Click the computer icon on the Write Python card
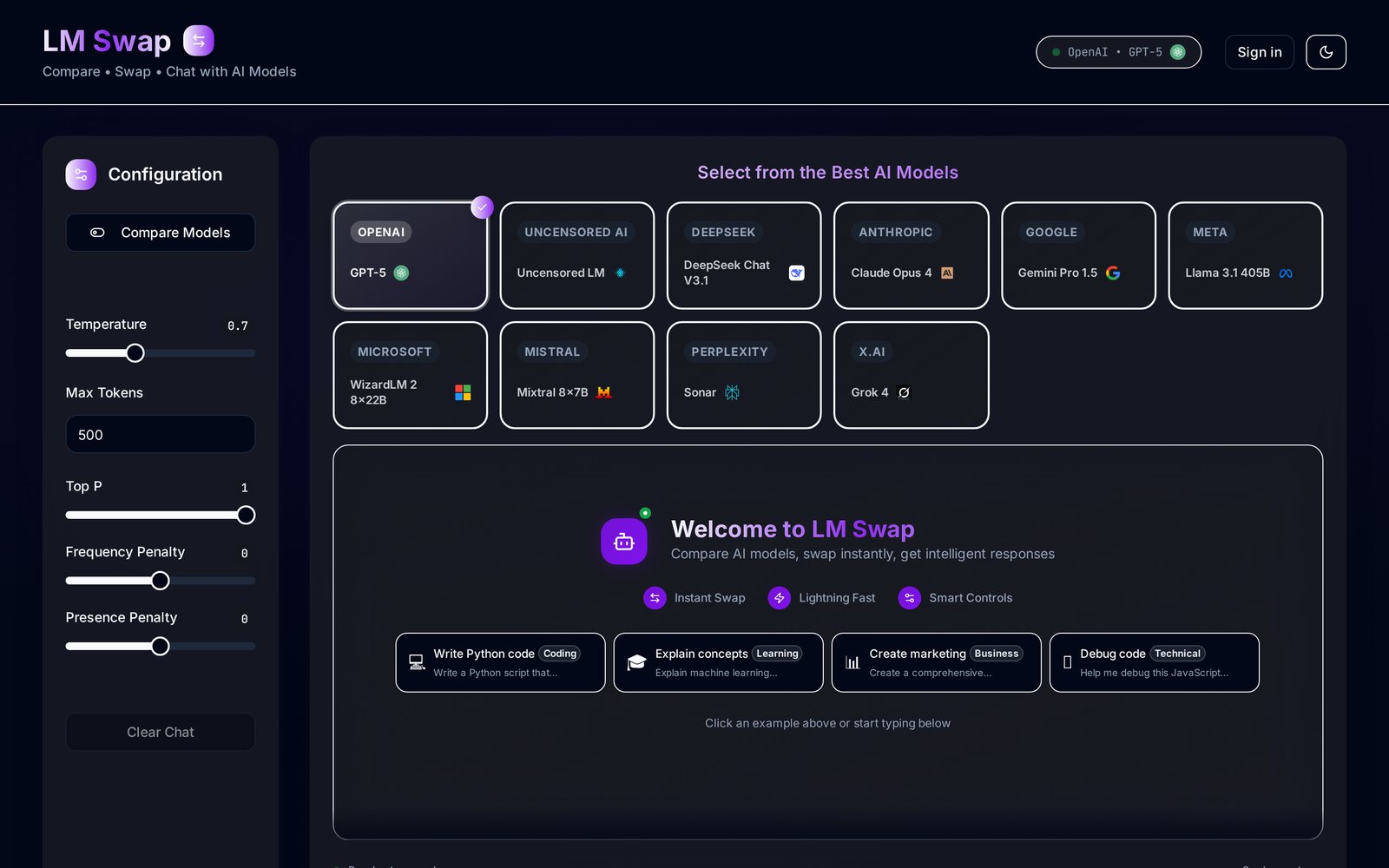 [417, 662]
